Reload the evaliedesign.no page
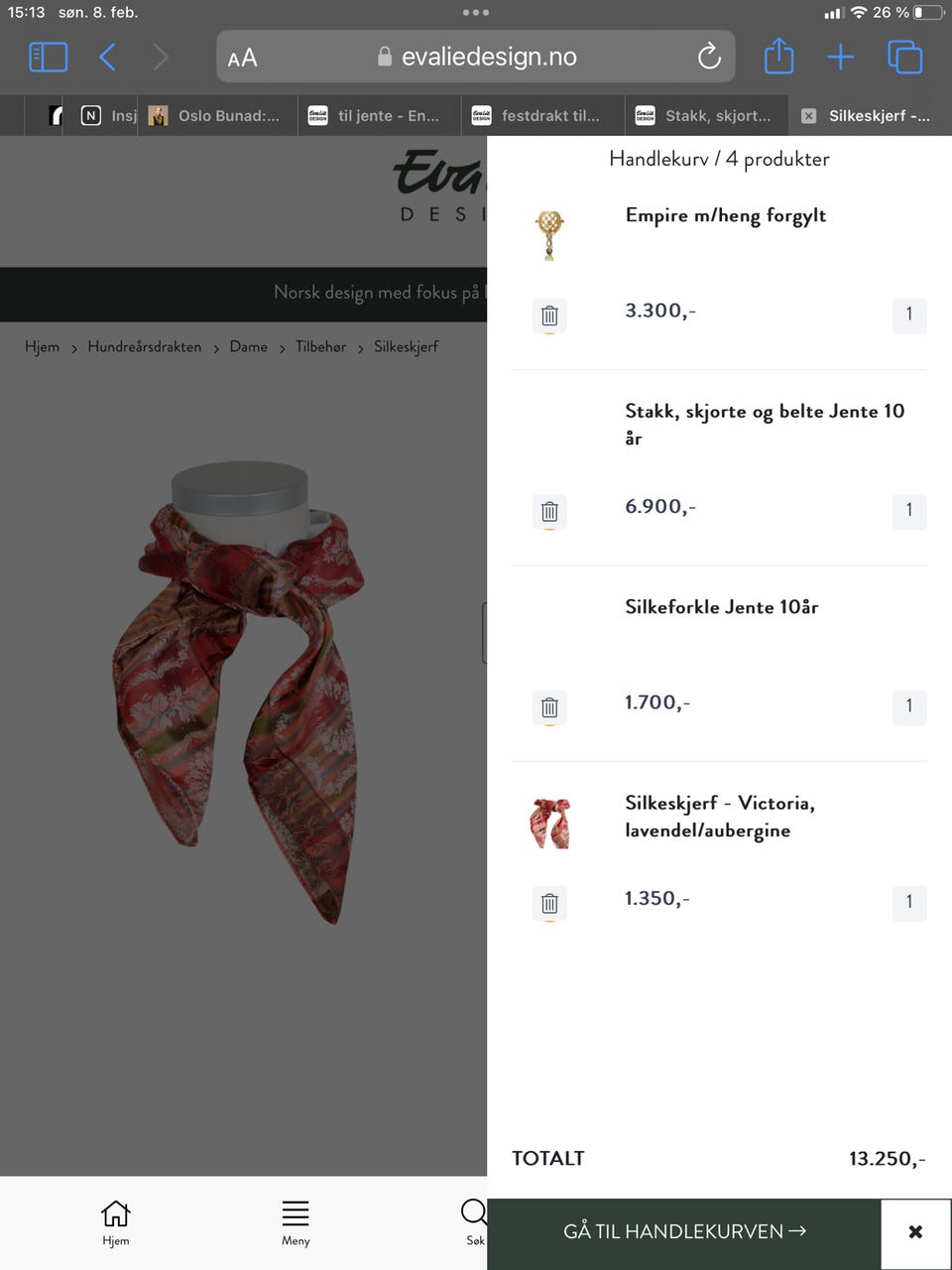This screenshot has width=952, height=1270. point(709,57)
